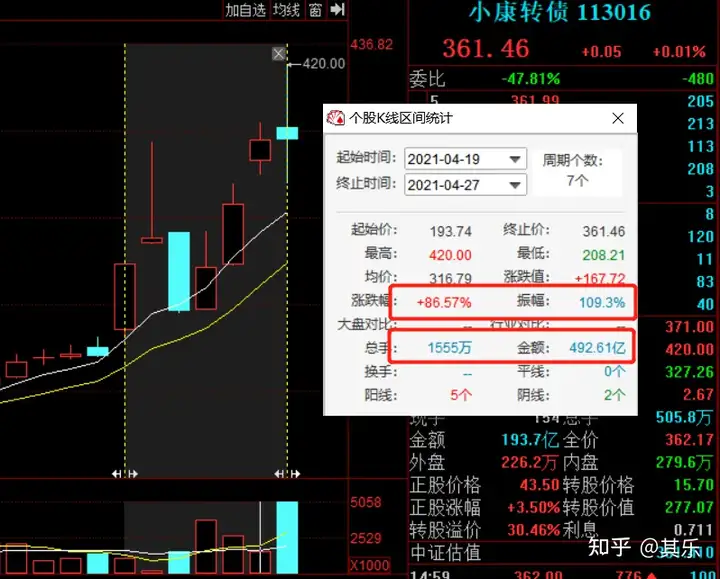The width and height of the screenshot is (720, 579).
Task: Click the 总手 505.8万 value in quote panel
Action: 684,417
